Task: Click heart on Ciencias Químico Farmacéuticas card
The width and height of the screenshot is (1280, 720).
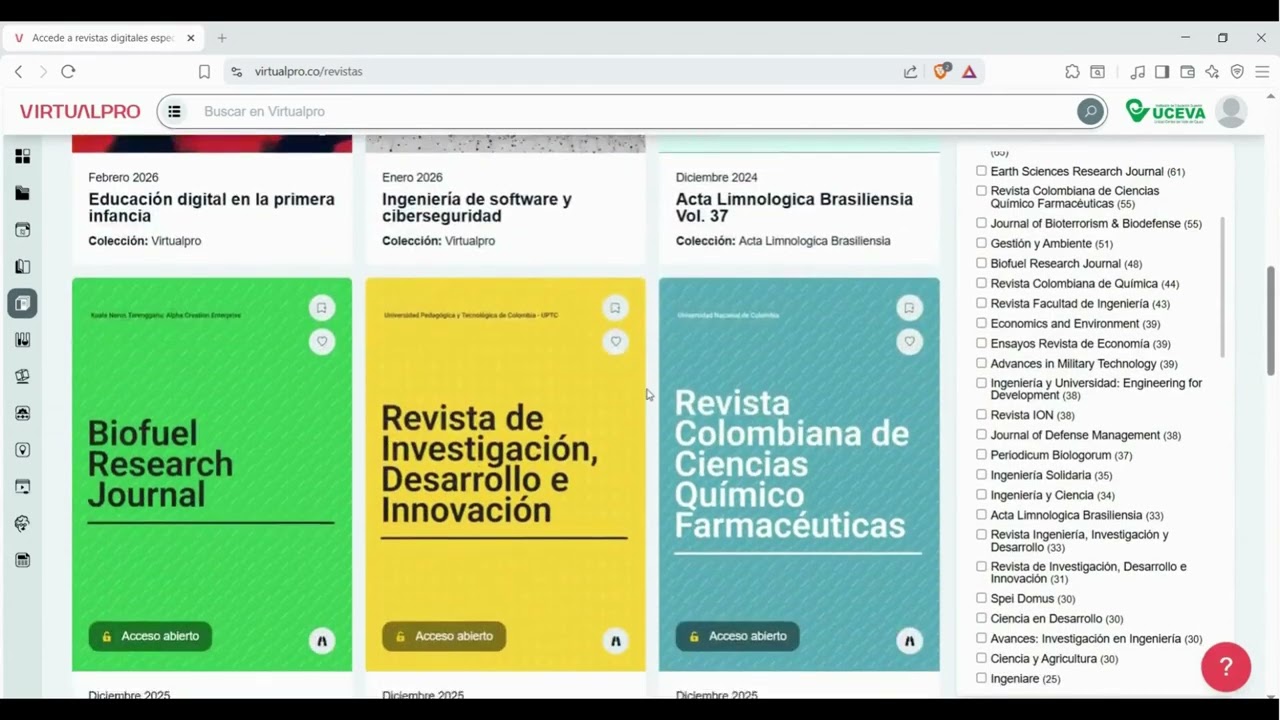Action: (909, 341)
